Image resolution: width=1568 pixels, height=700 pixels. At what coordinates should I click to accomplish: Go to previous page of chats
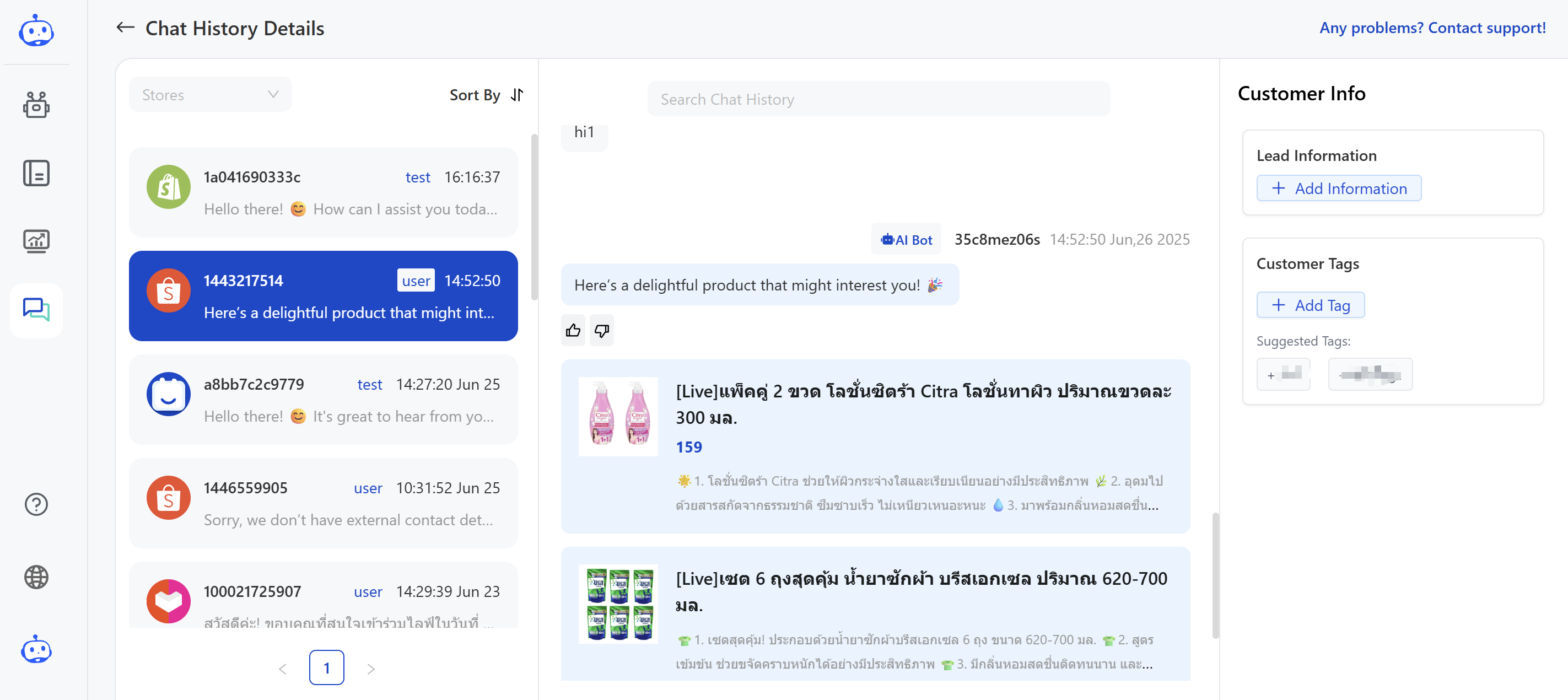click(x=282, y=669)
